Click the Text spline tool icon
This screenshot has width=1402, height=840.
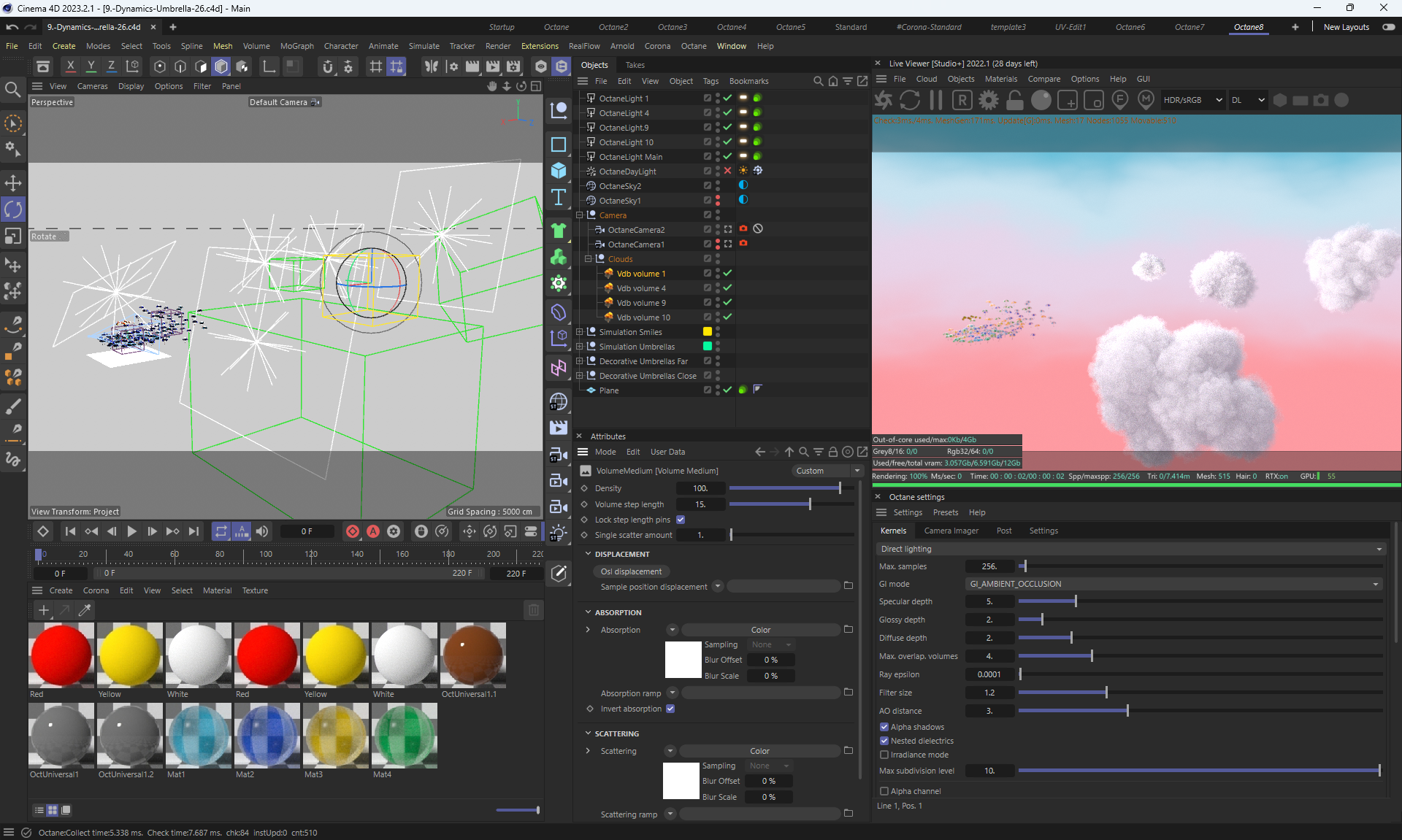tap(559, 197)
